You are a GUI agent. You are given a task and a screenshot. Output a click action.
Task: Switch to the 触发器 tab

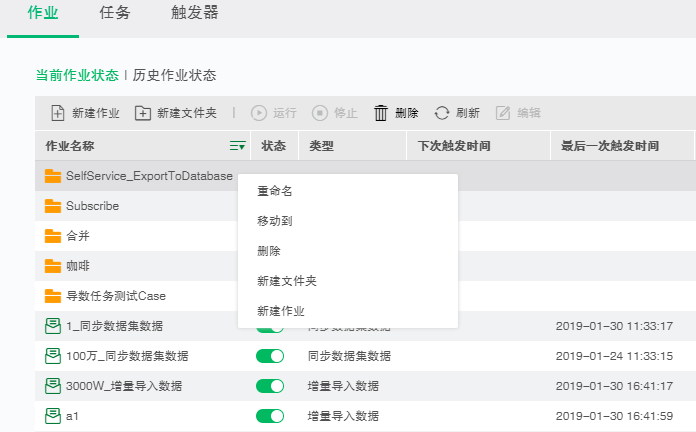[x=194, y=14]
